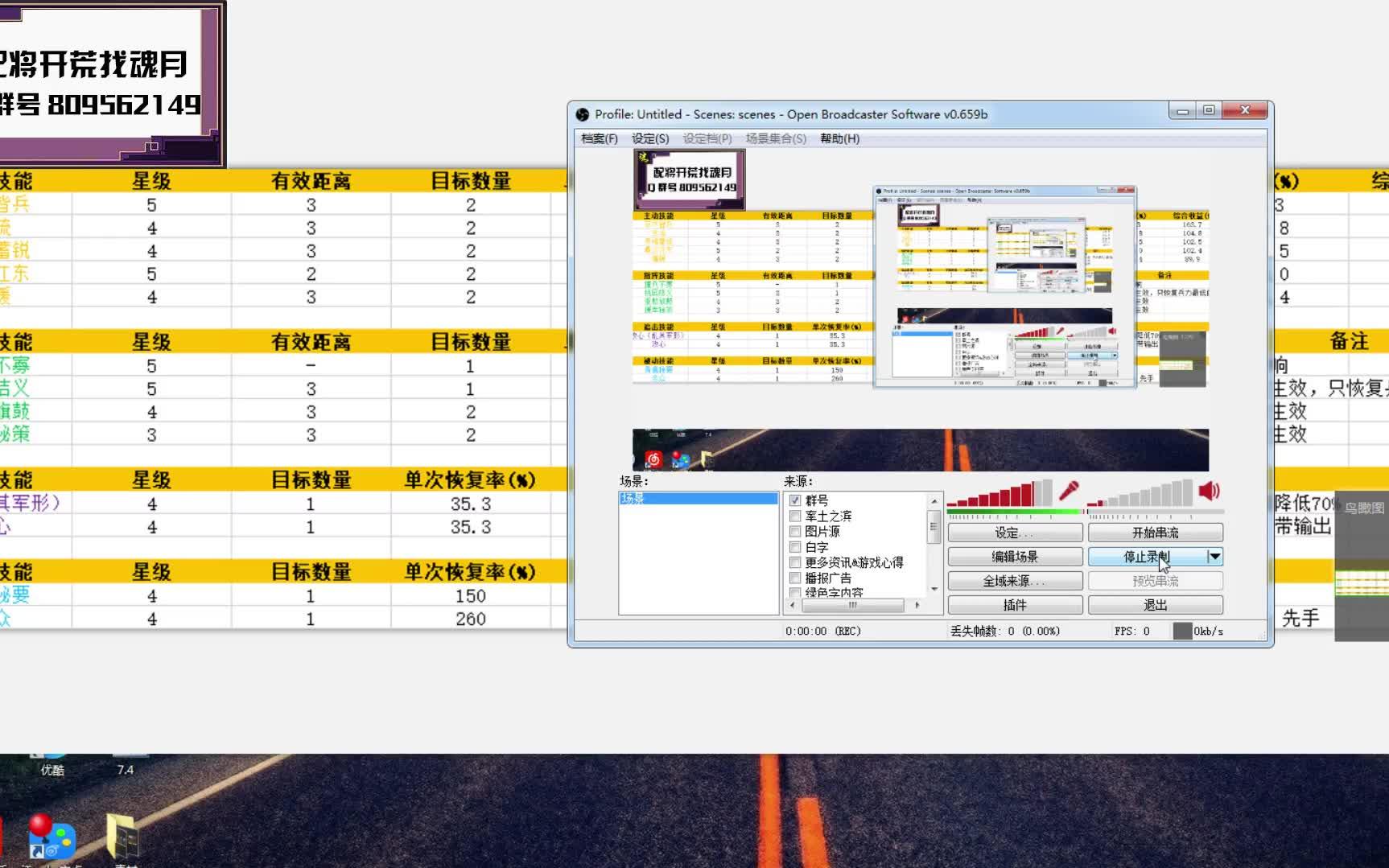Open the 场景集合(S) menu

coord(776,138)
